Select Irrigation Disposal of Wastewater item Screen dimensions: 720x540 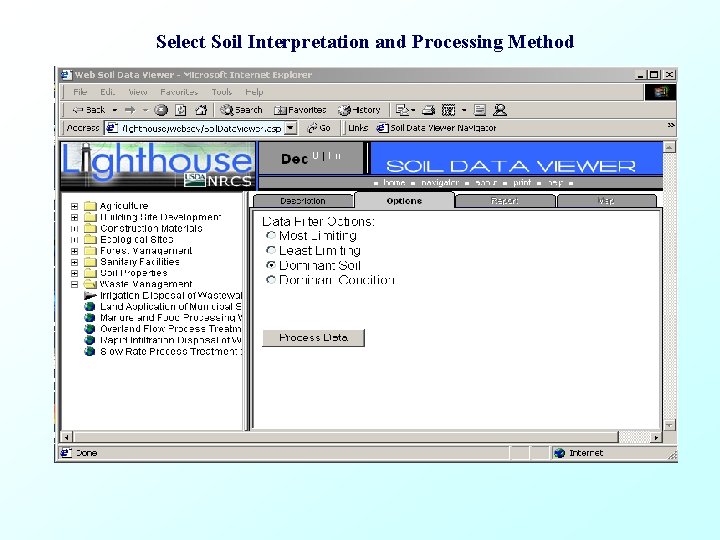click(171, 295)
